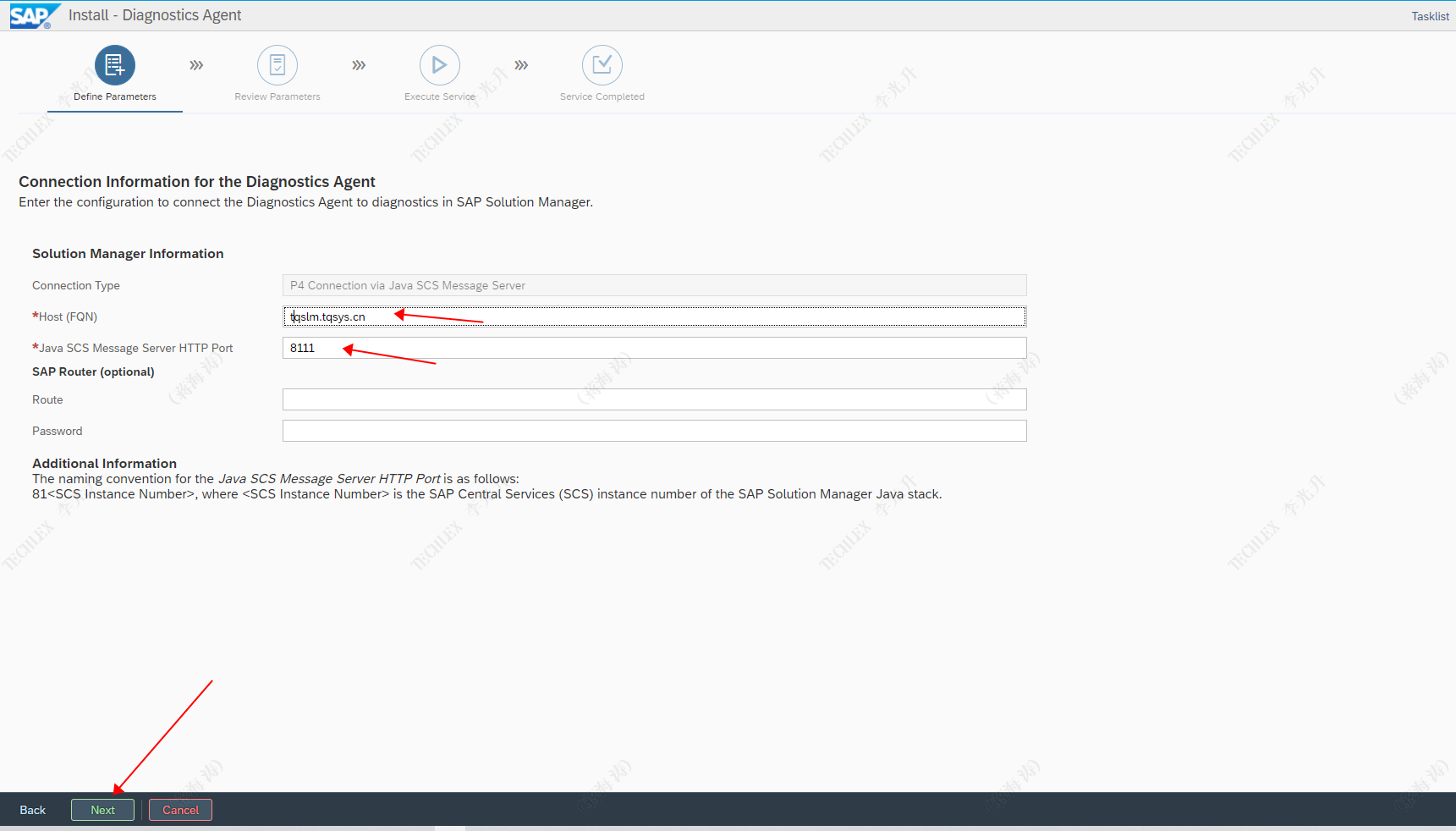Image resolution: width=1456 pixels, height=831 pixels.
Task: Focus the SAP Router Route field
Action: coord(654,399)
